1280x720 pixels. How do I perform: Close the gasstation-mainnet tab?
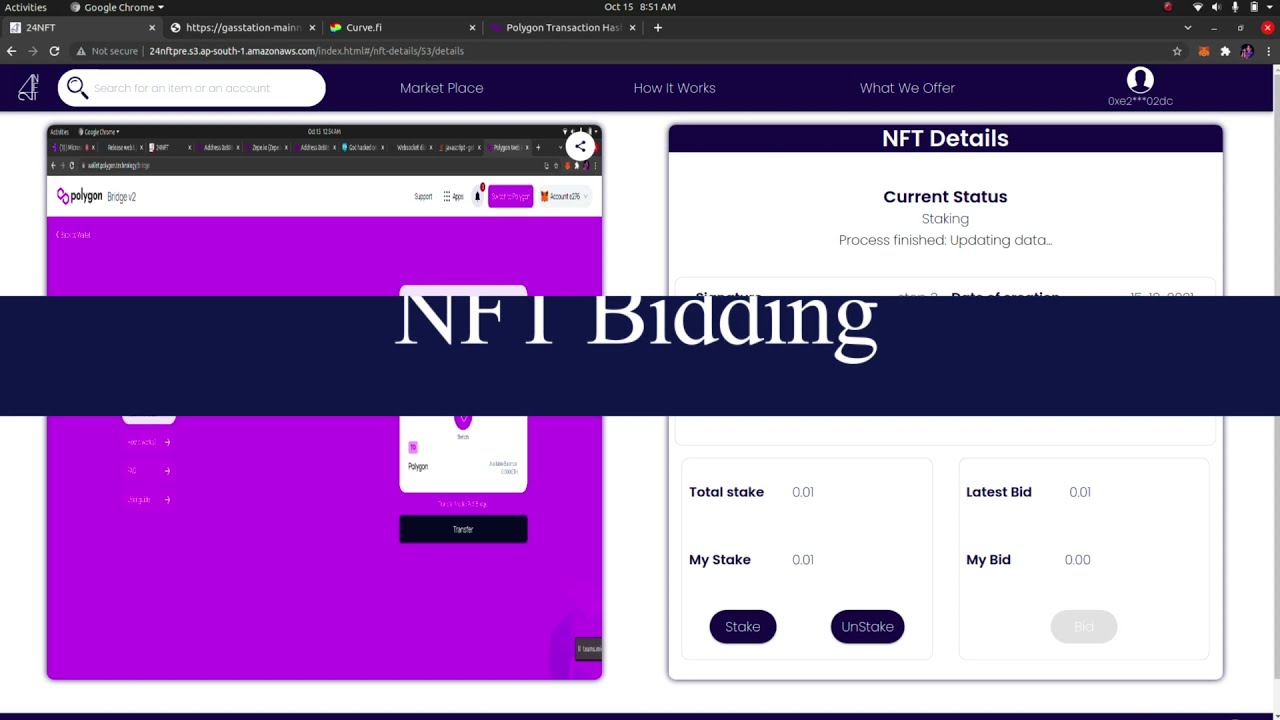(x=312, y=28)
